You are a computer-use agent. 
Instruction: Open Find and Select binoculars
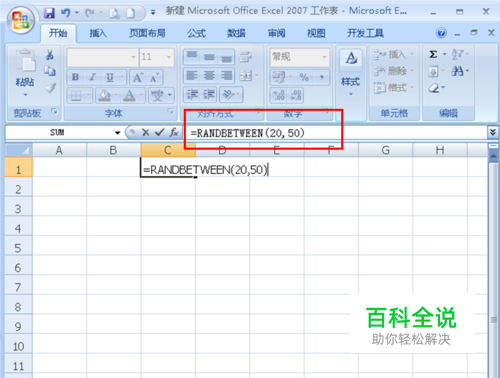[457, 71]
